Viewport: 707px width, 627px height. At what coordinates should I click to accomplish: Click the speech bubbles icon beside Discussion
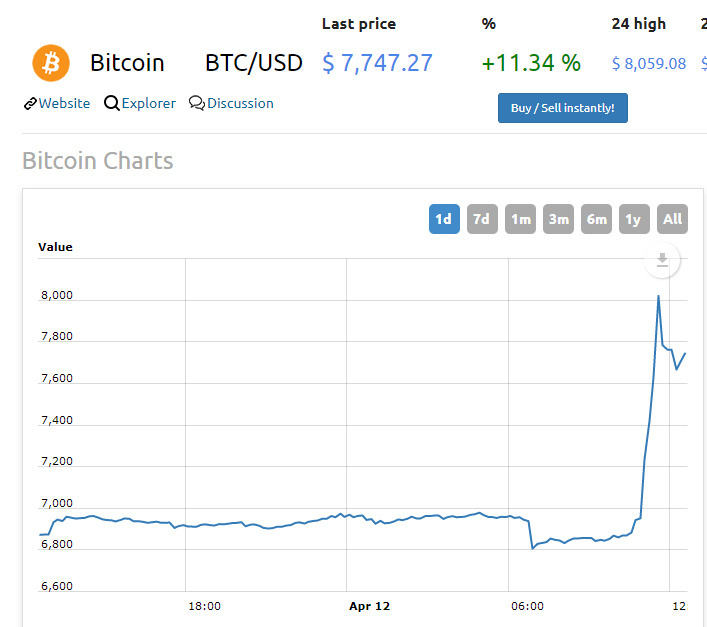tap(196, 103)
